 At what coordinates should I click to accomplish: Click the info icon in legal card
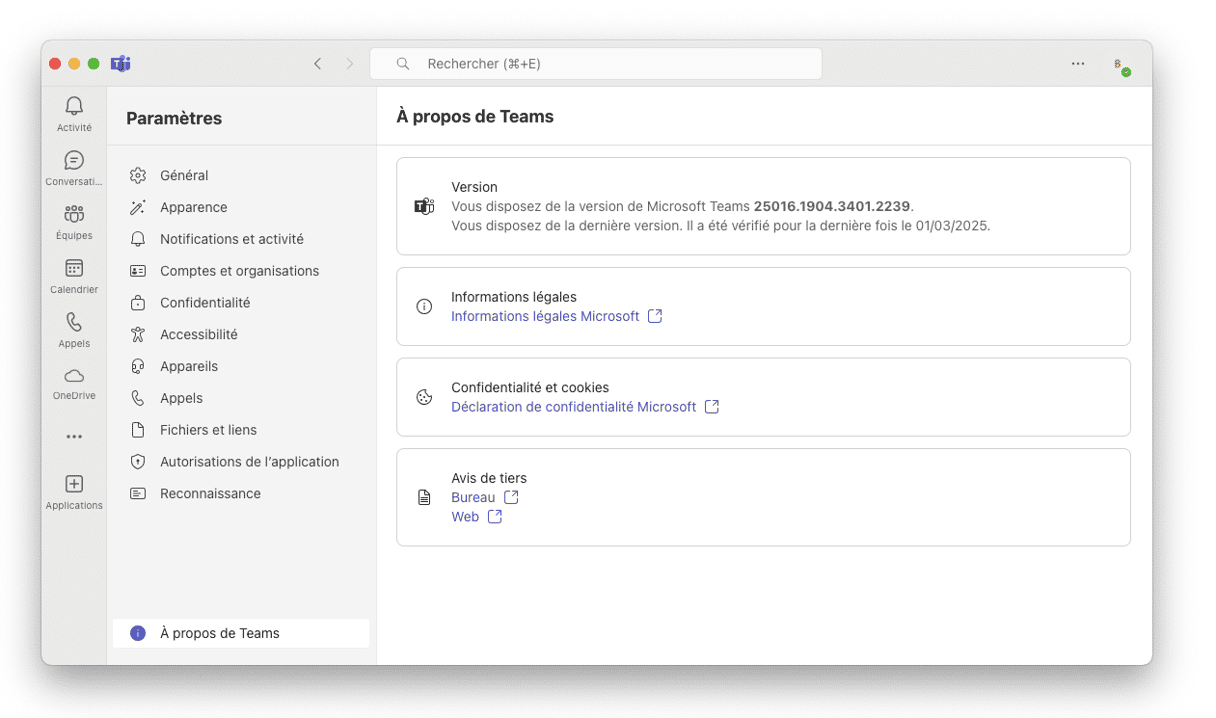click(424, 307)
